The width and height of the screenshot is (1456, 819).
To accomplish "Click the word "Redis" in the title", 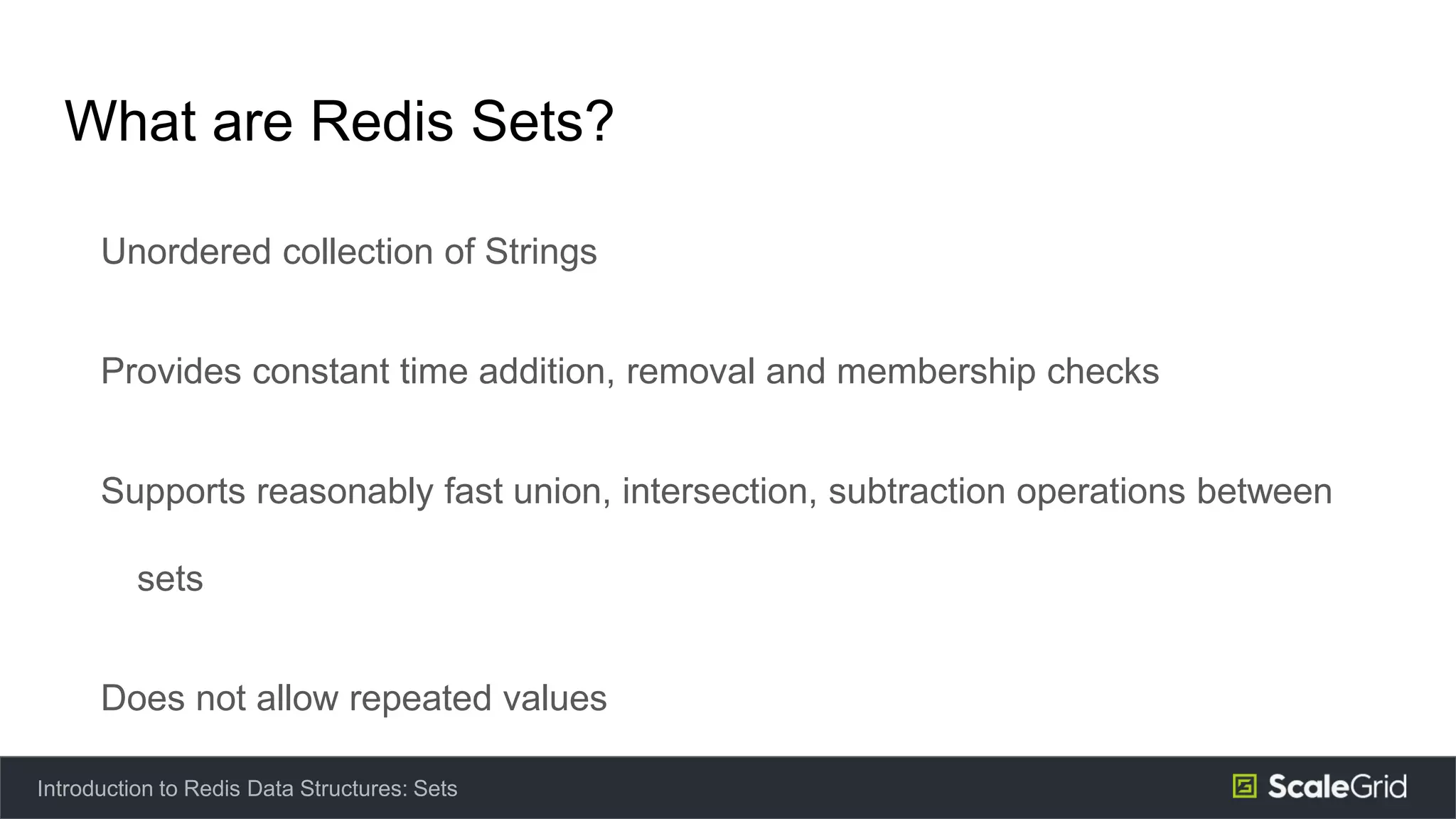I will pyautogui.click(x=382, y=122).
